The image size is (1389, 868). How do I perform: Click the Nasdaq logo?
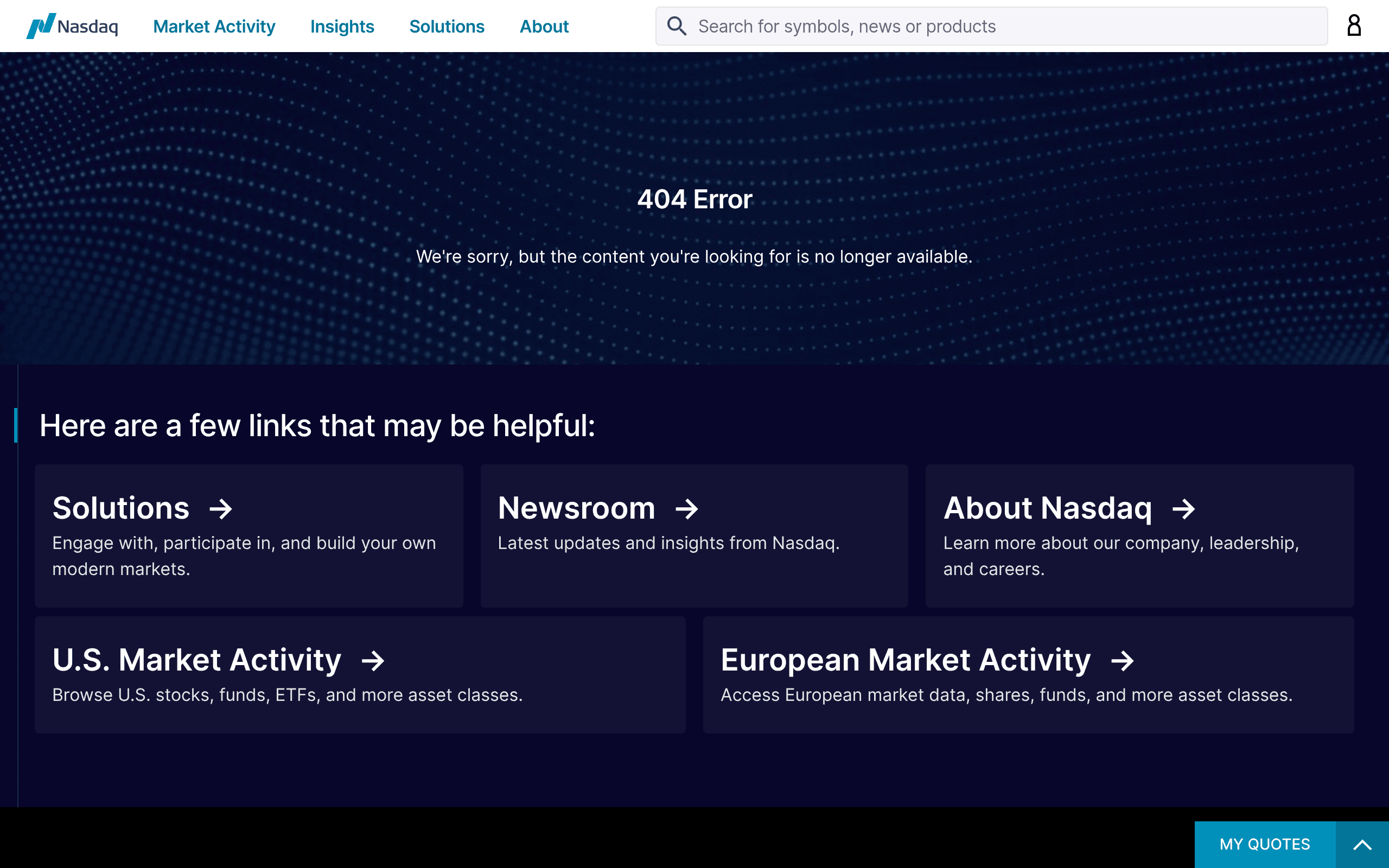tap(72, 27)
